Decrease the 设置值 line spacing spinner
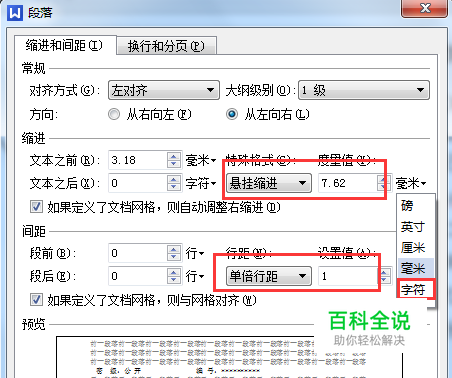The height and width of the screenshot is (378, 452). [384, 280]
